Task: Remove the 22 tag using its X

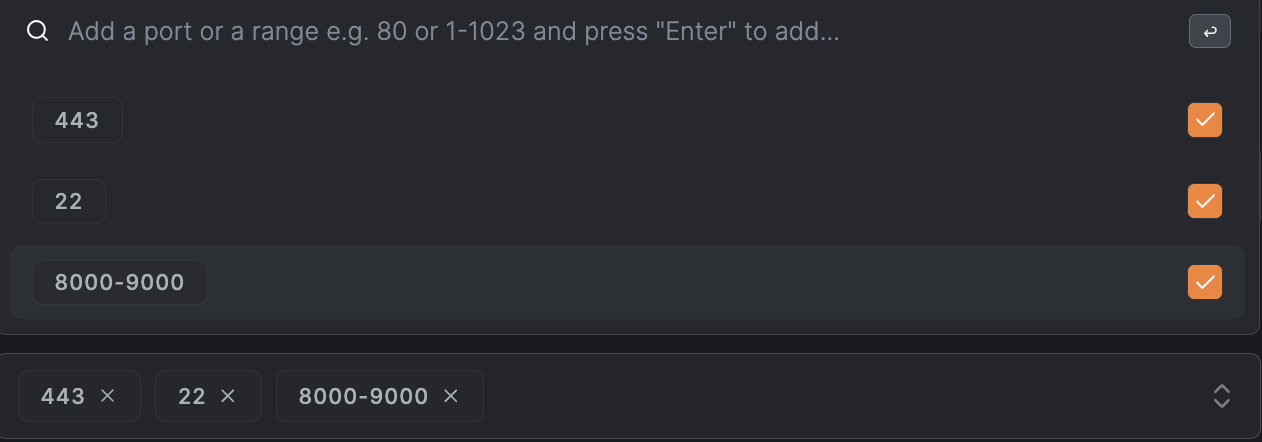Action: tap(227, 396)
